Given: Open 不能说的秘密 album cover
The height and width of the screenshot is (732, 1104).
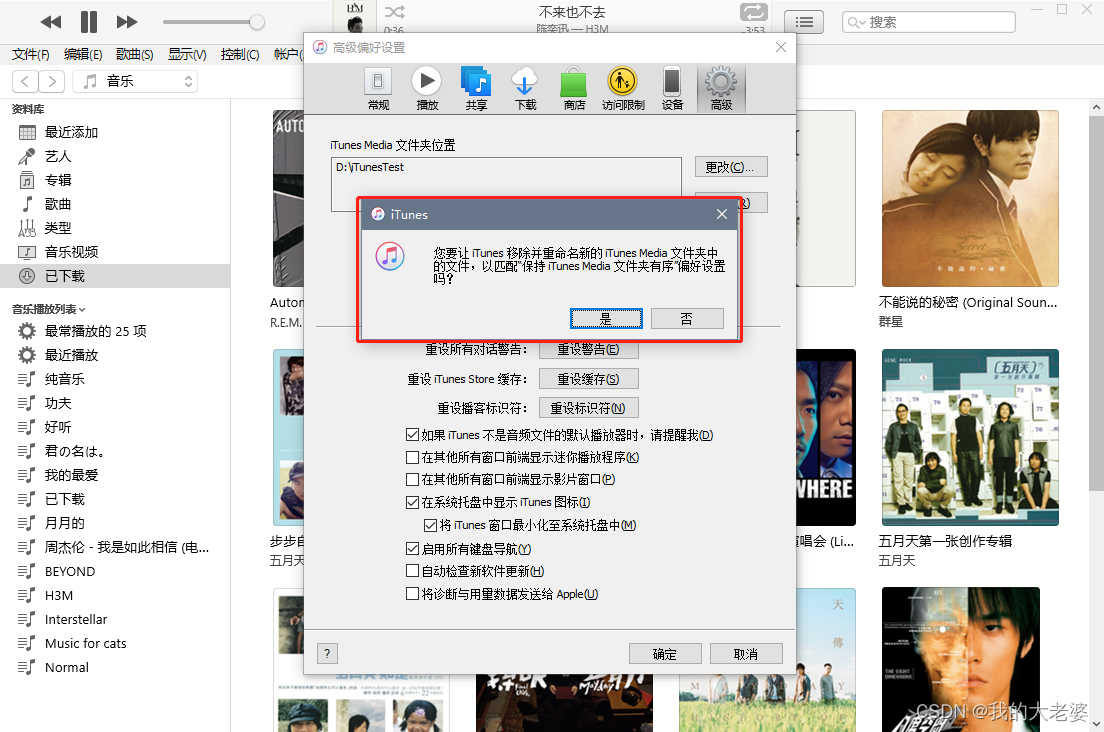Looking at the screenshot, I should [970, 198].
